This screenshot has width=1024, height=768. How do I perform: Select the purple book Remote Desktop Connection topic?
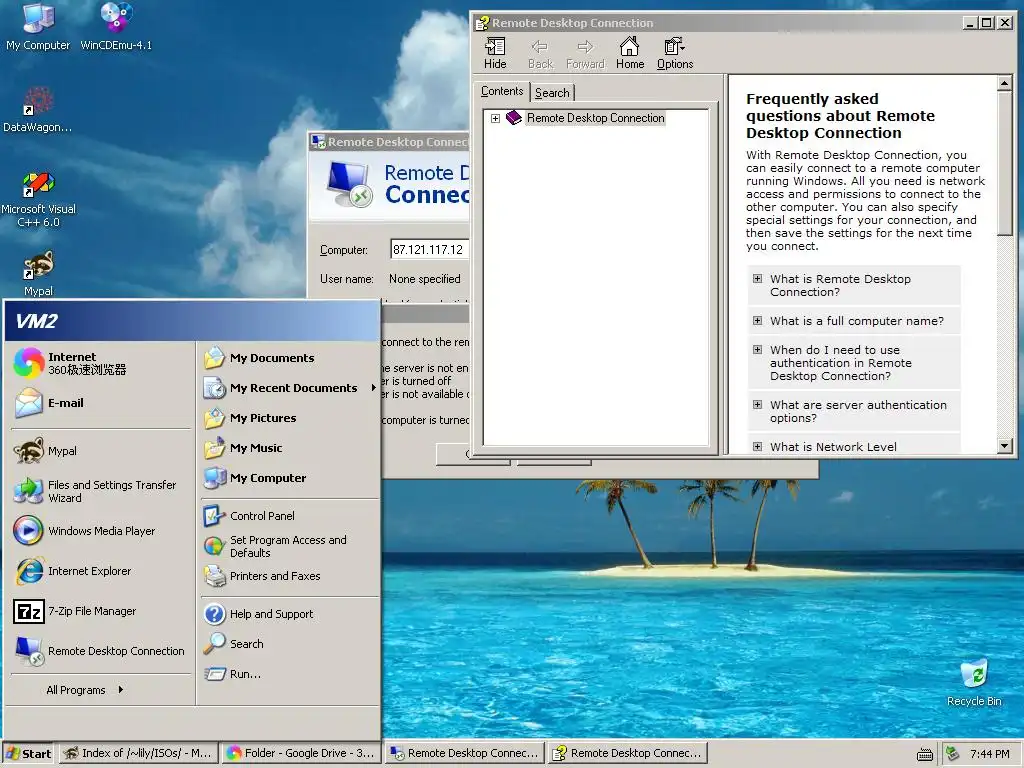tap(587, 118)
